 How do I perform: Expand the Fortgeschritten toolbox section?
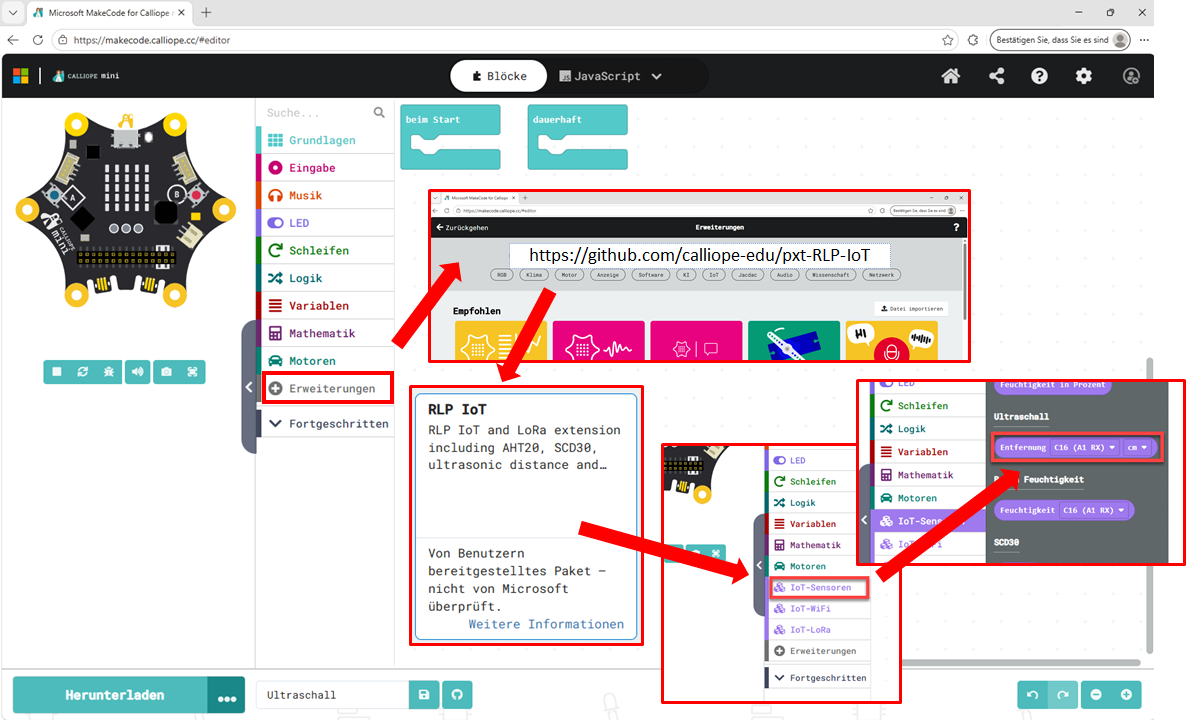326,423
